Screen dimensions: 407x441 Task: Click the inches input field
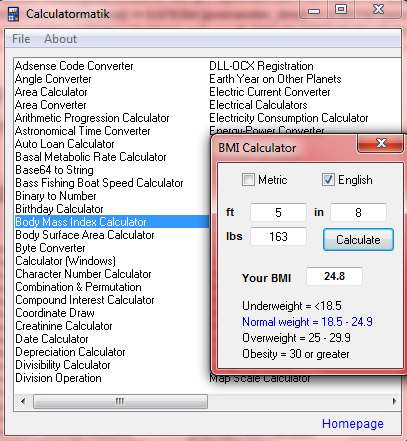coord(358,212)
